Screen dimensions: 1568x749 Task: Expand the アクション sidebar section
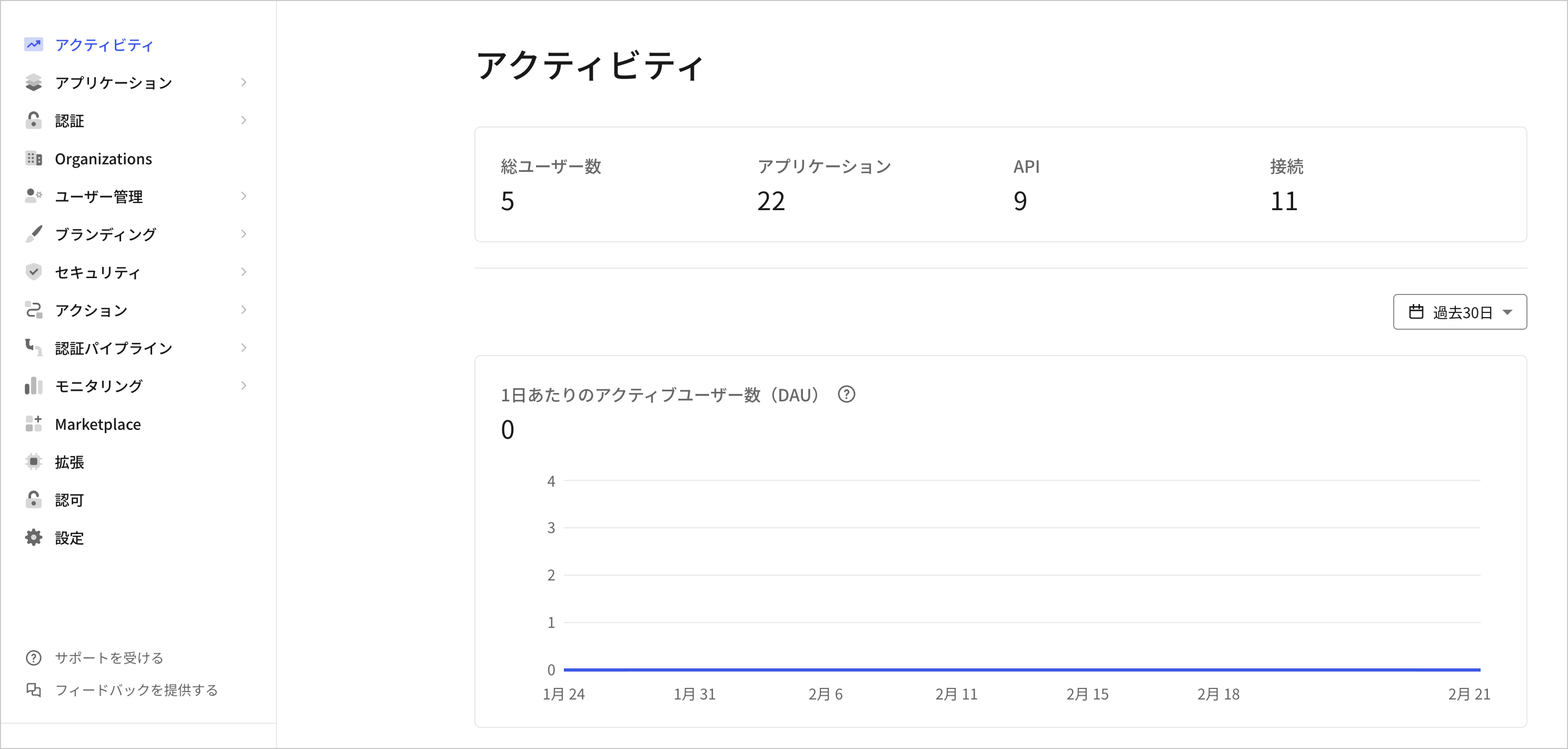[x=245, y=310]
